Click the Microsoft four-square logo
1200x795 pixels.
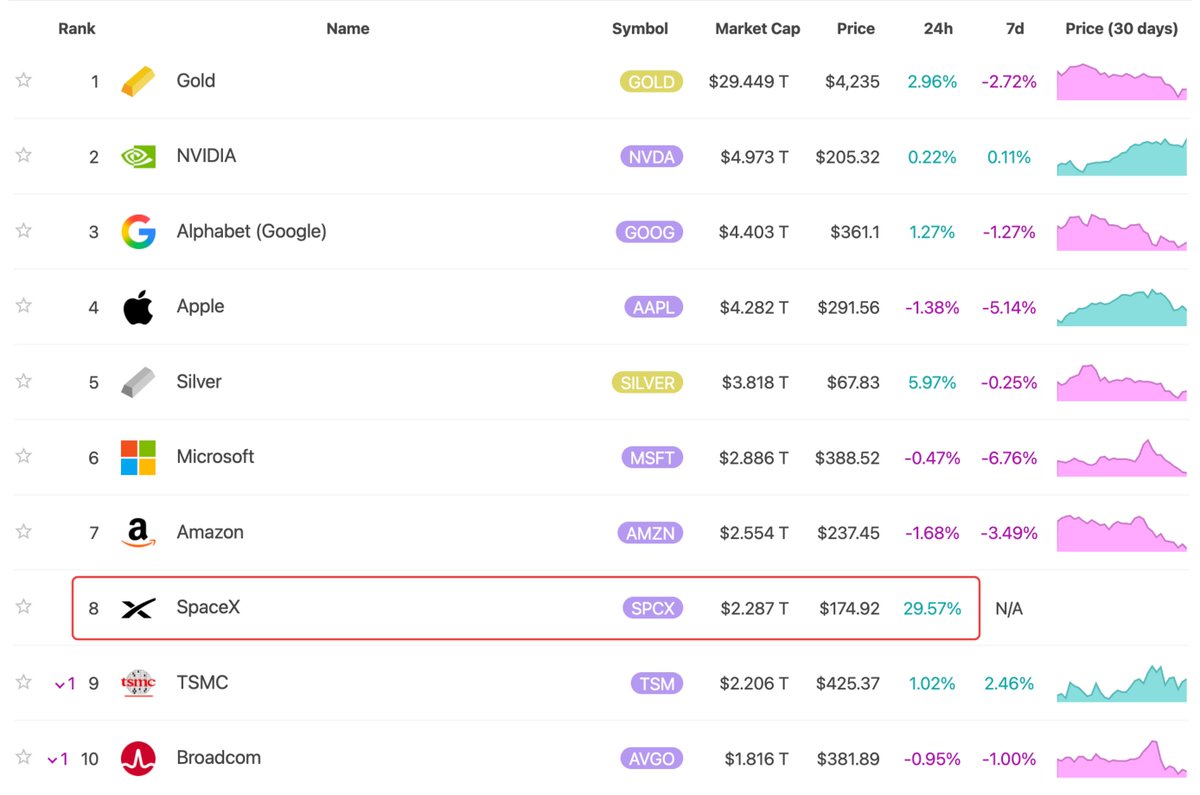138,457
